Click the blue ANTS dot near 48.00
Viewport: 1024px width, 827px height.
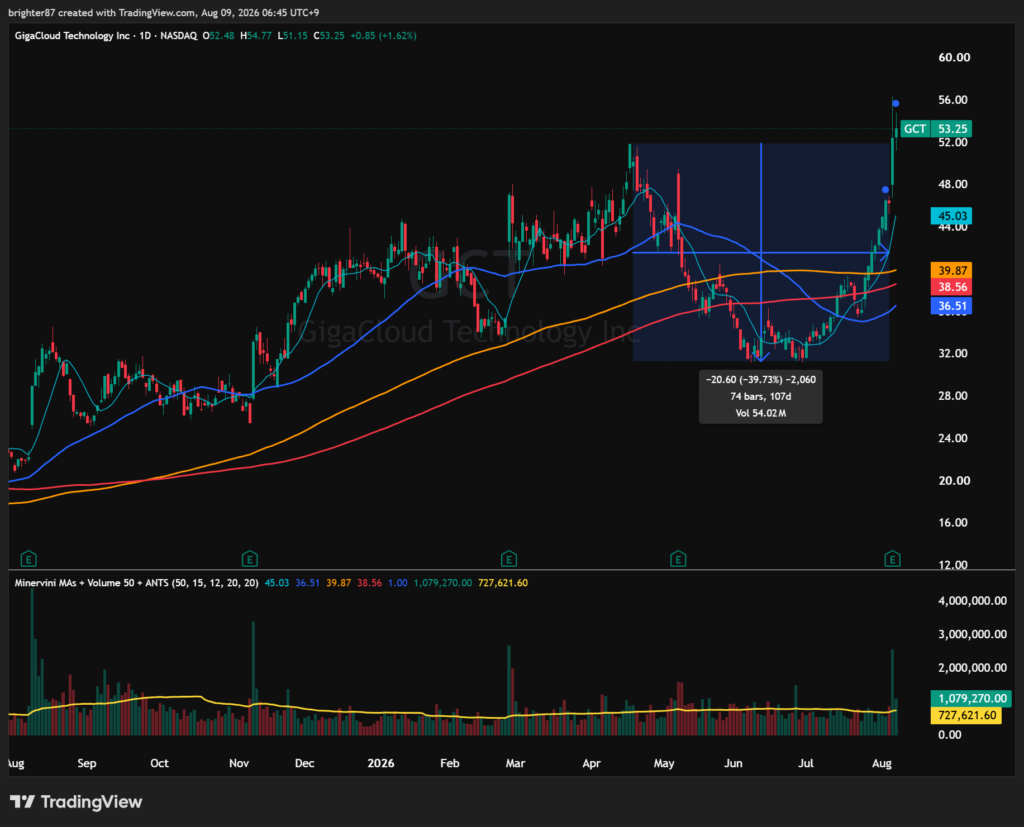click(885, 190)
